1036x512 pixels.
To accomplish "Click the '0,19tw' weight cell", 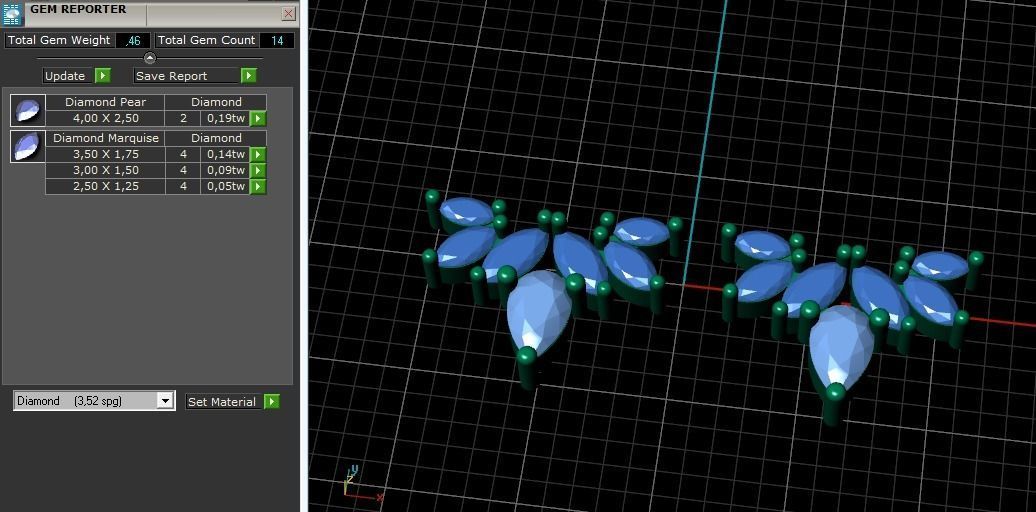I will pyautogui.click(x=226, y=118).
